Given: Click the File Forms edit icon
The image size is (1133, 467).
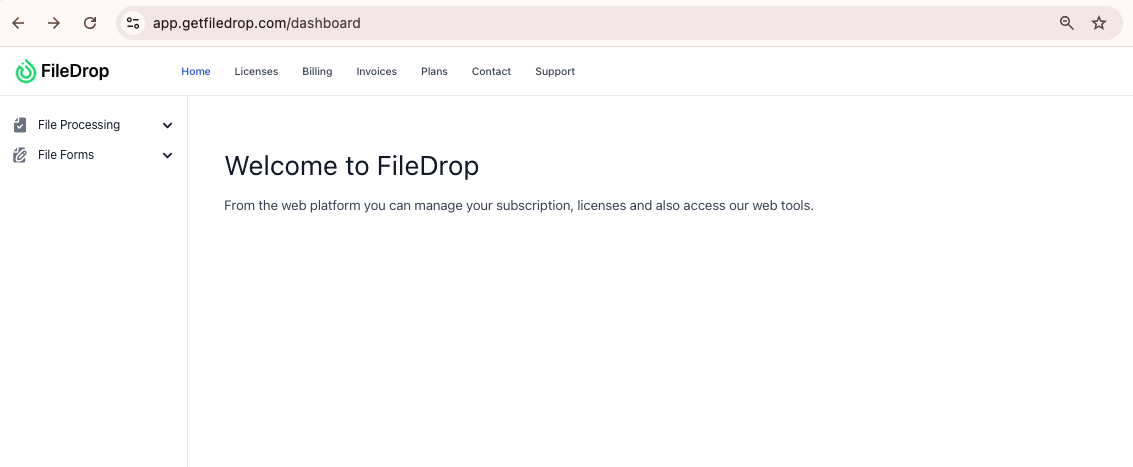Looking at the screenshot, I should [x=19, y=155].
